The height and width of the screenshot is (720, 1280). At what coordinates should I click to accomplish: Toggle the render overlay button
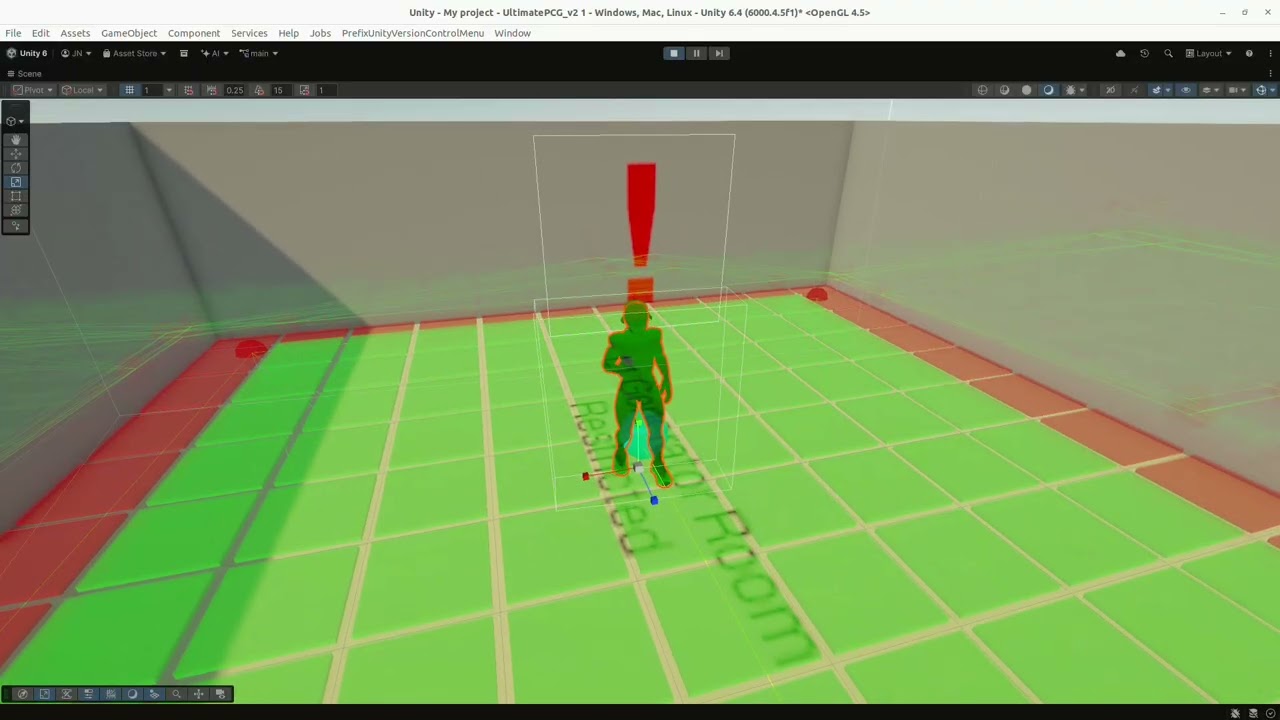pyautogui.click(x=1207, y=90)
